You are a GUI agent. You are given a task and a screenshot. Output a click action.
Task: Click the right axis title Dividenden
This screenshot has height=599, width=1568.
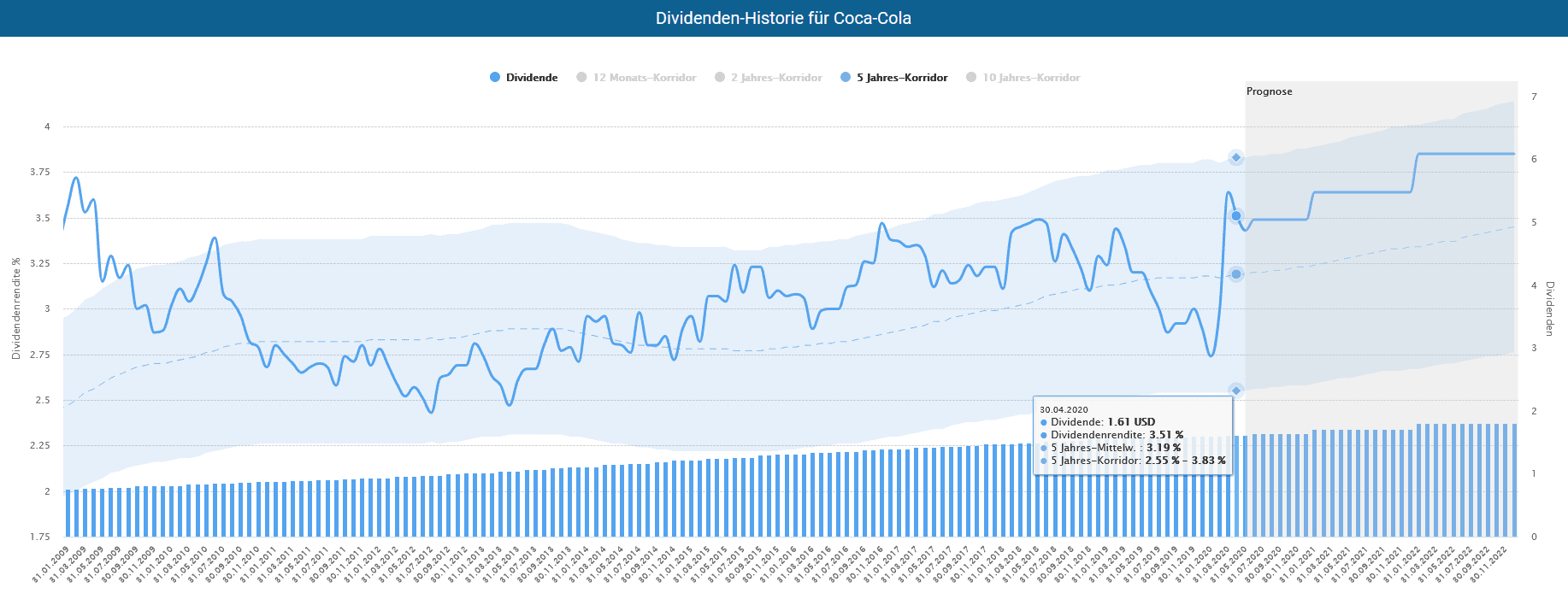[1549, 308]
